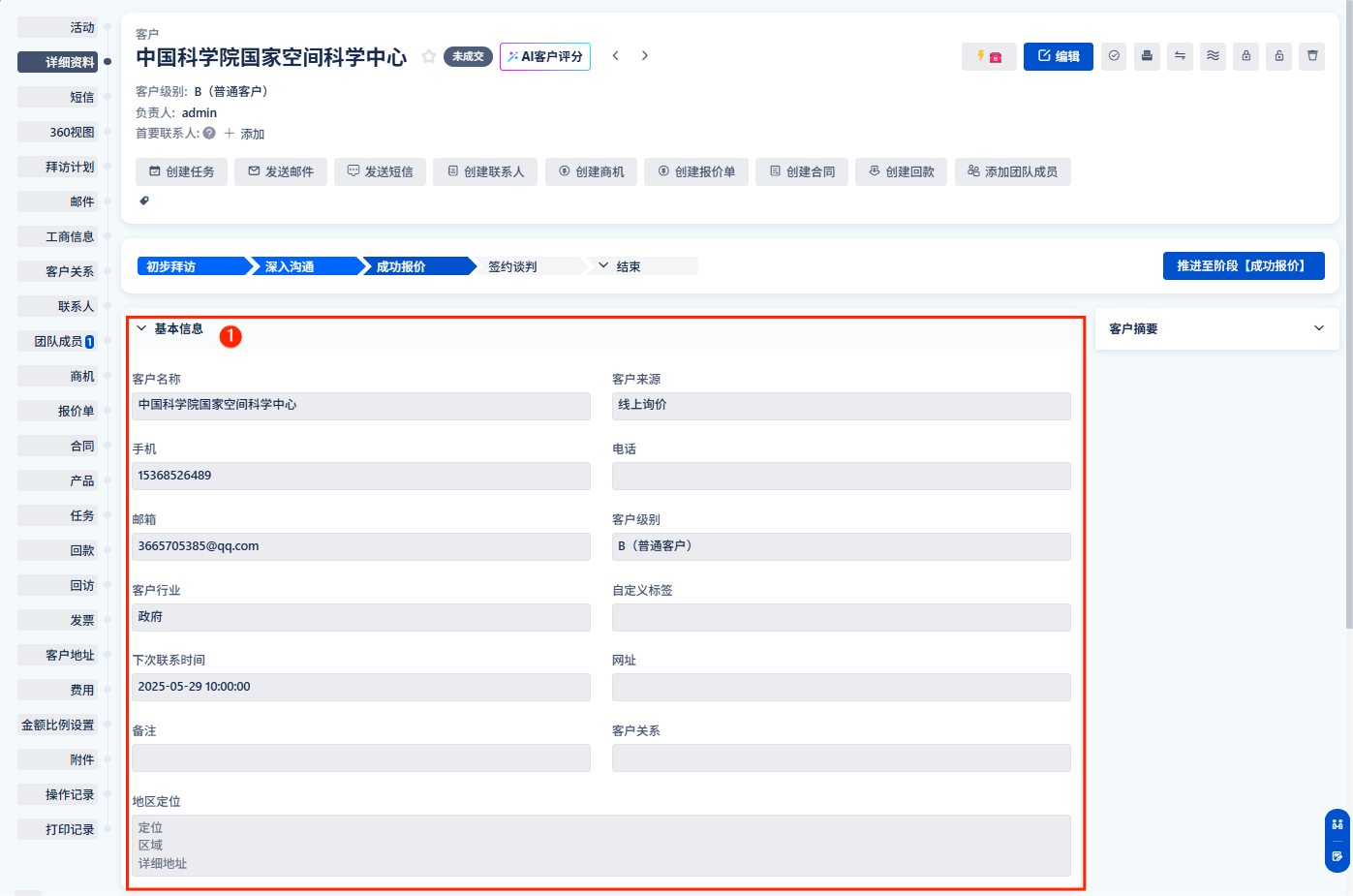The image size is (1353, 896).
Task: Click the 未成交 status badge
Action: [x=468, y=56]
